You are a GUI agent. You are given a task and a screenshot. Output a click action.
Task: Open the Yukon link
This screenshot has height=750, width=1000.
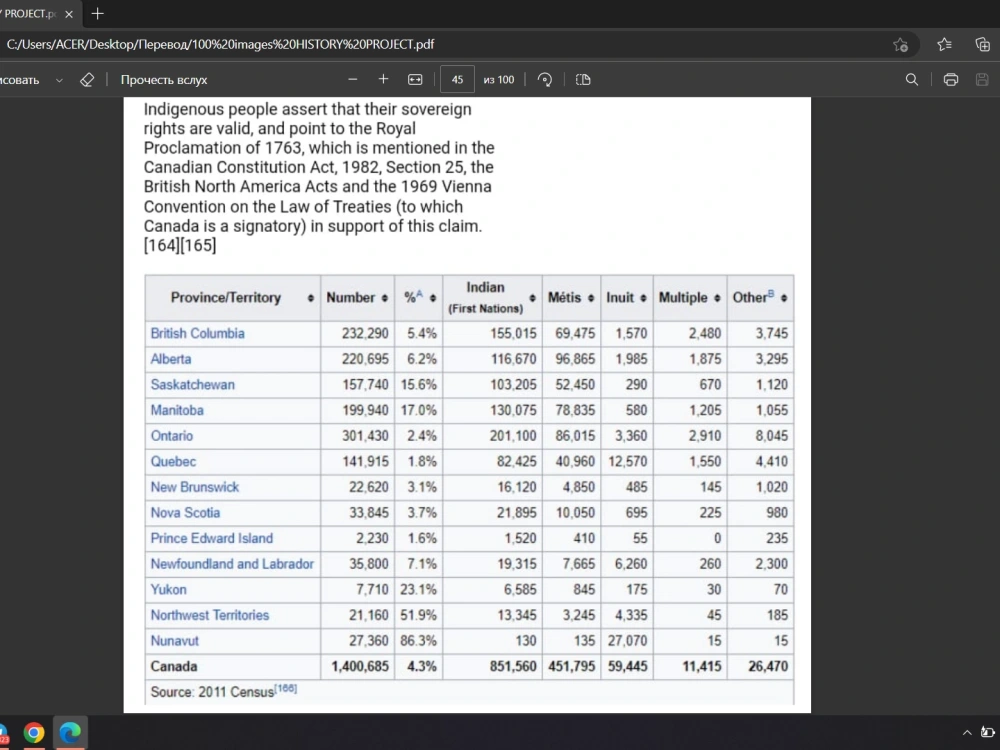point(168,589)
